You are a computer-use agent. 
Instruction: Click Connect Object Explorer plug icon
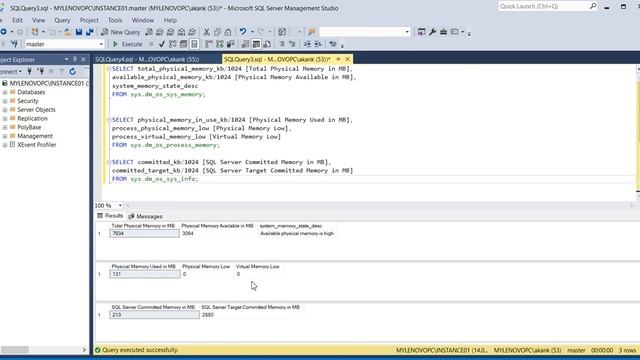pyautogui.click(x=29, y=71)
